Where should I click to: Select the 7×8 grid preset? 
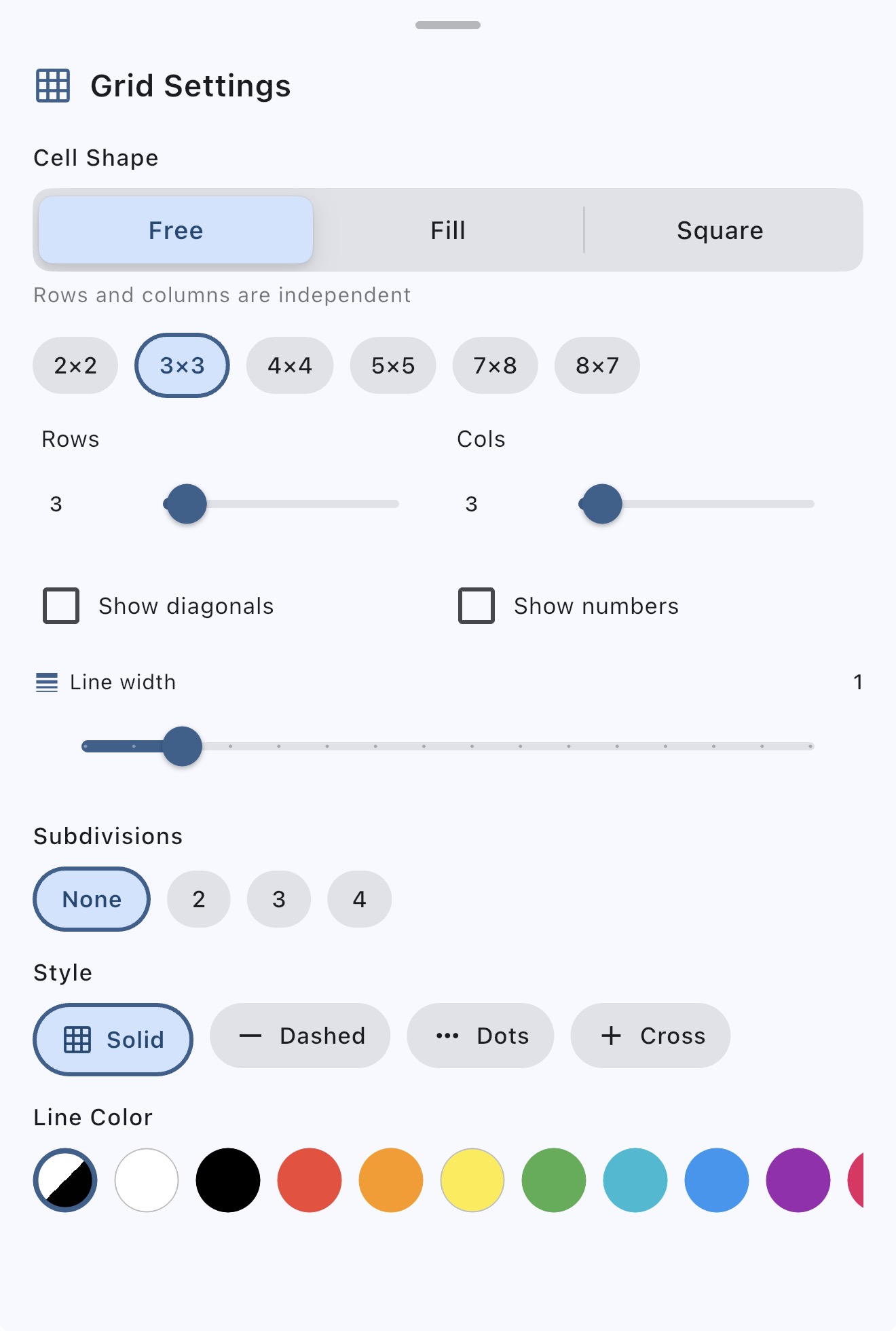[495, 365]
